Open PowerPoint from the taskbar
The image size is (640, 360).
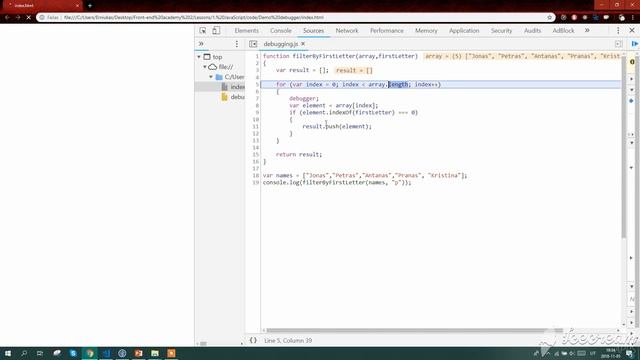139,353
